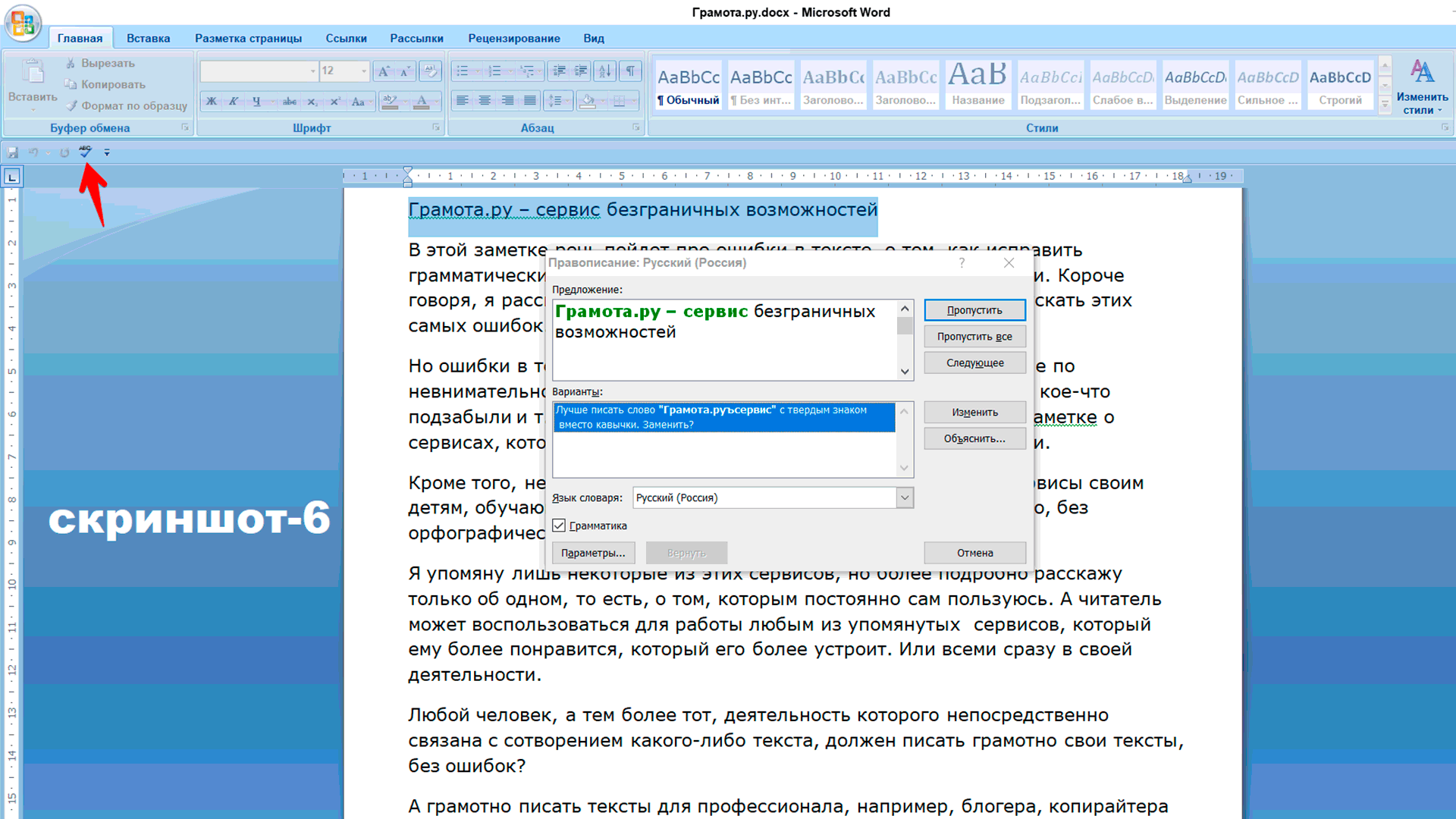The width and height of the screenshot is (1456, 819).
Task: Click the ruler tab-stop selector (L) box
Action: coord(12,177)
